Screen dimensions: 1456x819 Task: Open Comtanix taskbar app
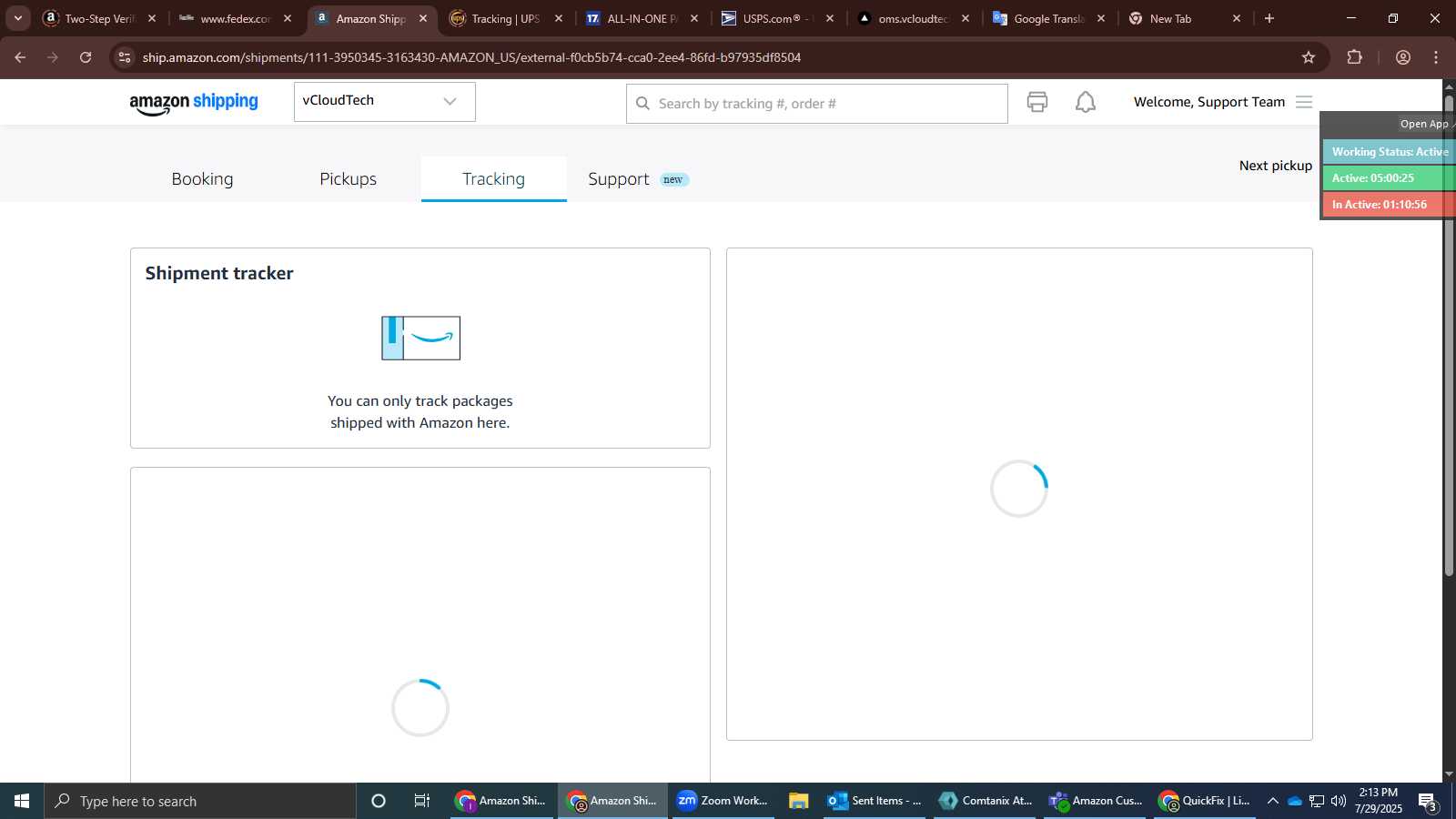[x=986, y=801]
